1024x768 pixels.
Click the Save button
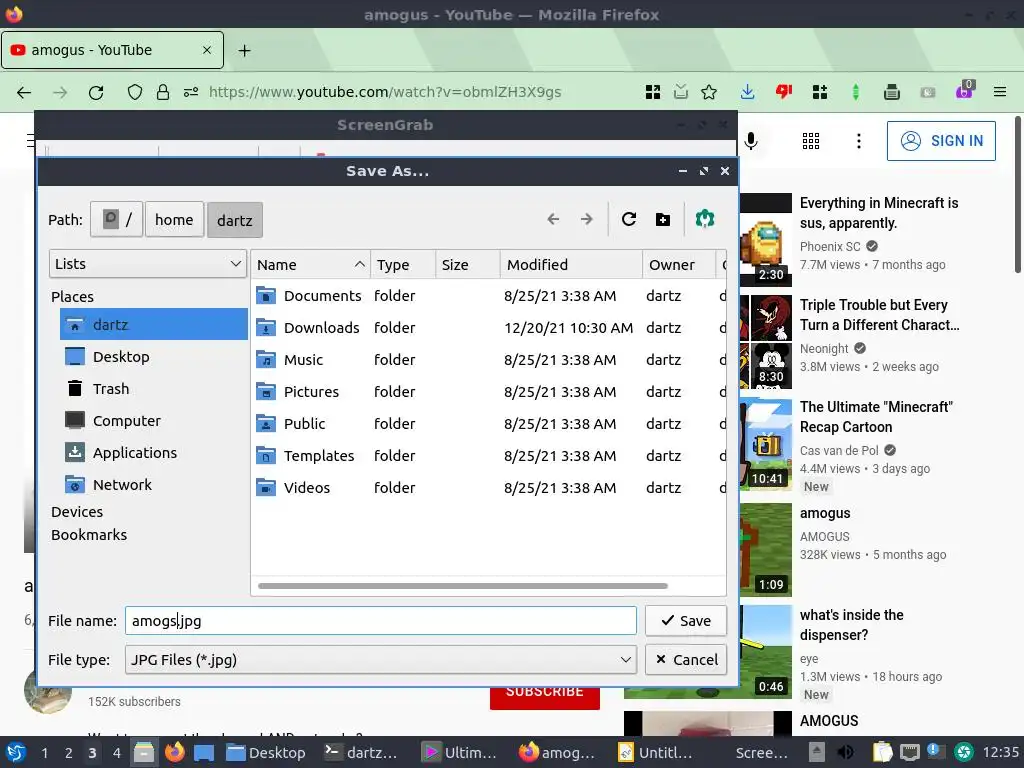click(686, 620)
